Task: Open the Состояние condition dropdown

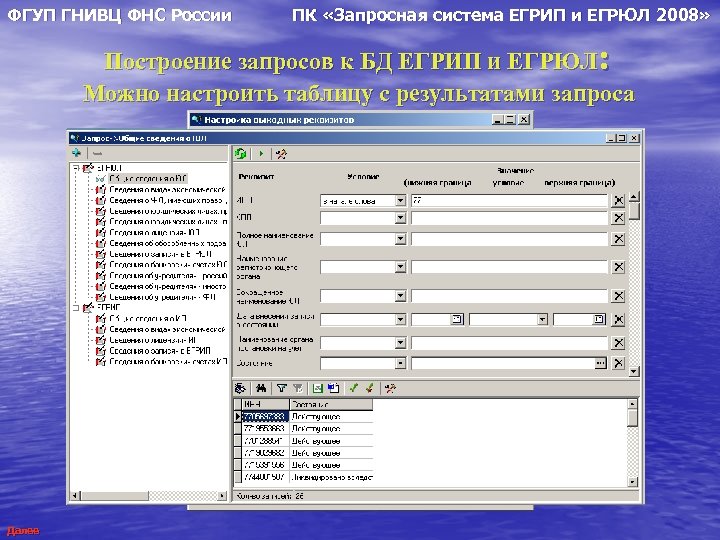Action: pos(400,363)
